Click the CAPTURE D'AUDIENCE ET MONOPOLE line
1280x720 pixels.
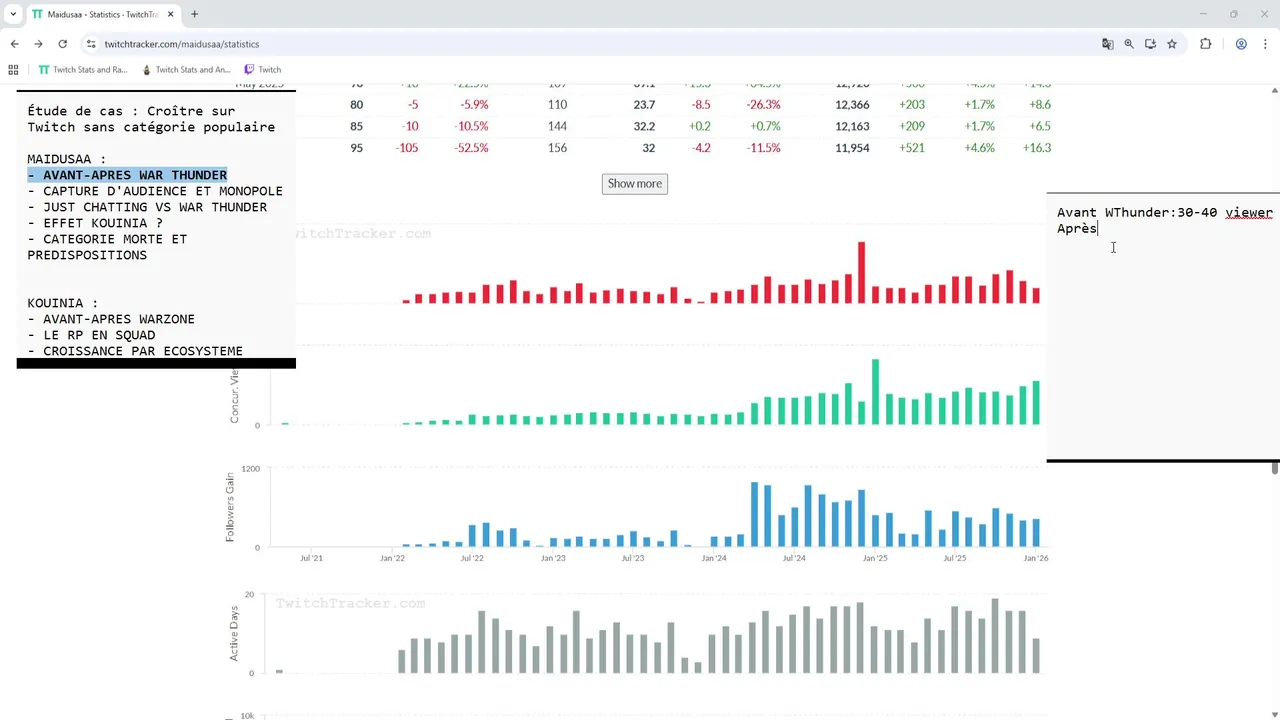155,191
